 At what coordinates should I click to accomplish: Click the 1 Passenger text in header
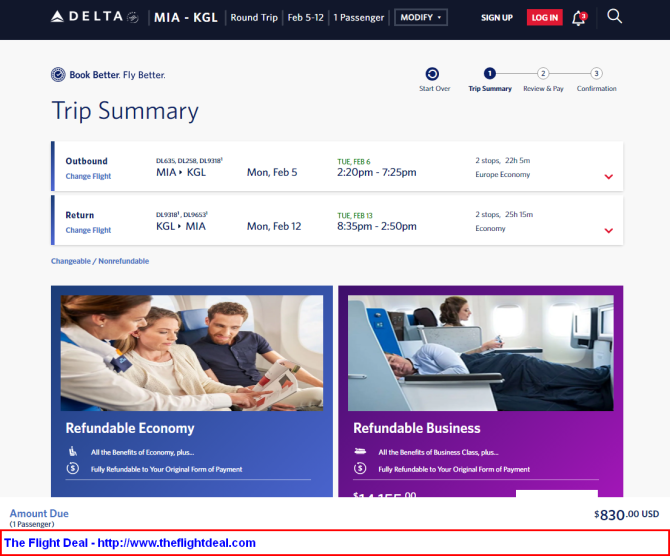359,18
